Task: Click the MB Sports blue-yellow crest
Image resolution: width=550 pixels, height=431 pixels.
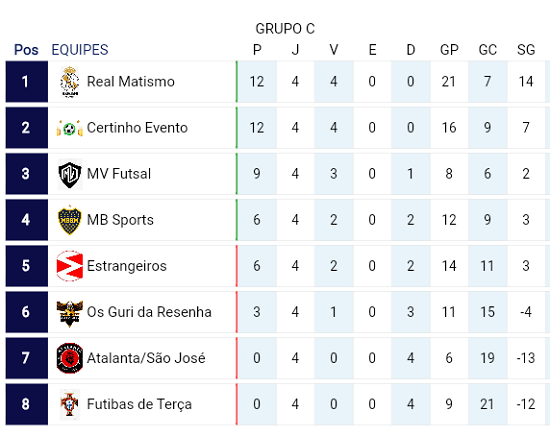Action: [x=70, y=220]
